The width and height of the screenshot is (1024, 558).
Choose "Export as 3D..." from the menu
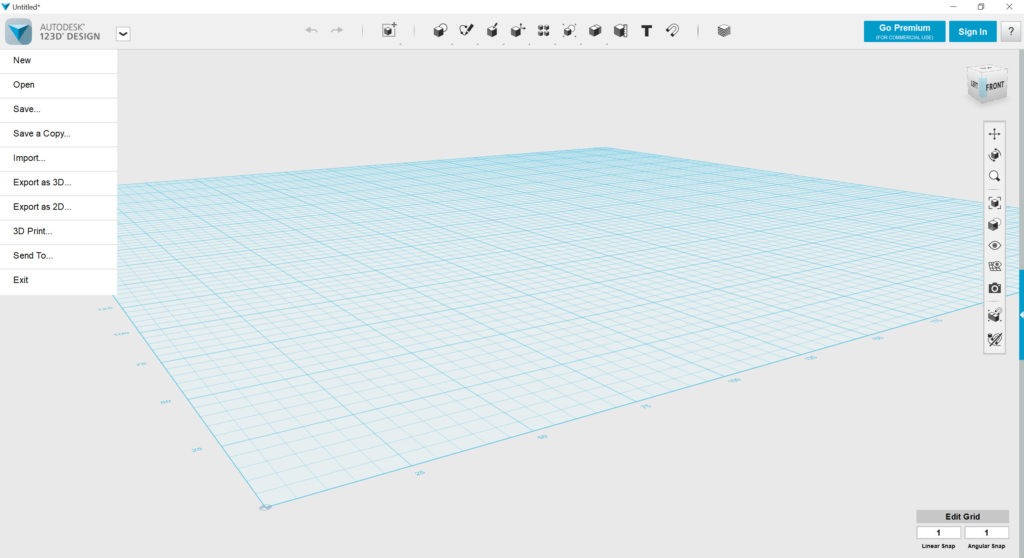point(42,182)
